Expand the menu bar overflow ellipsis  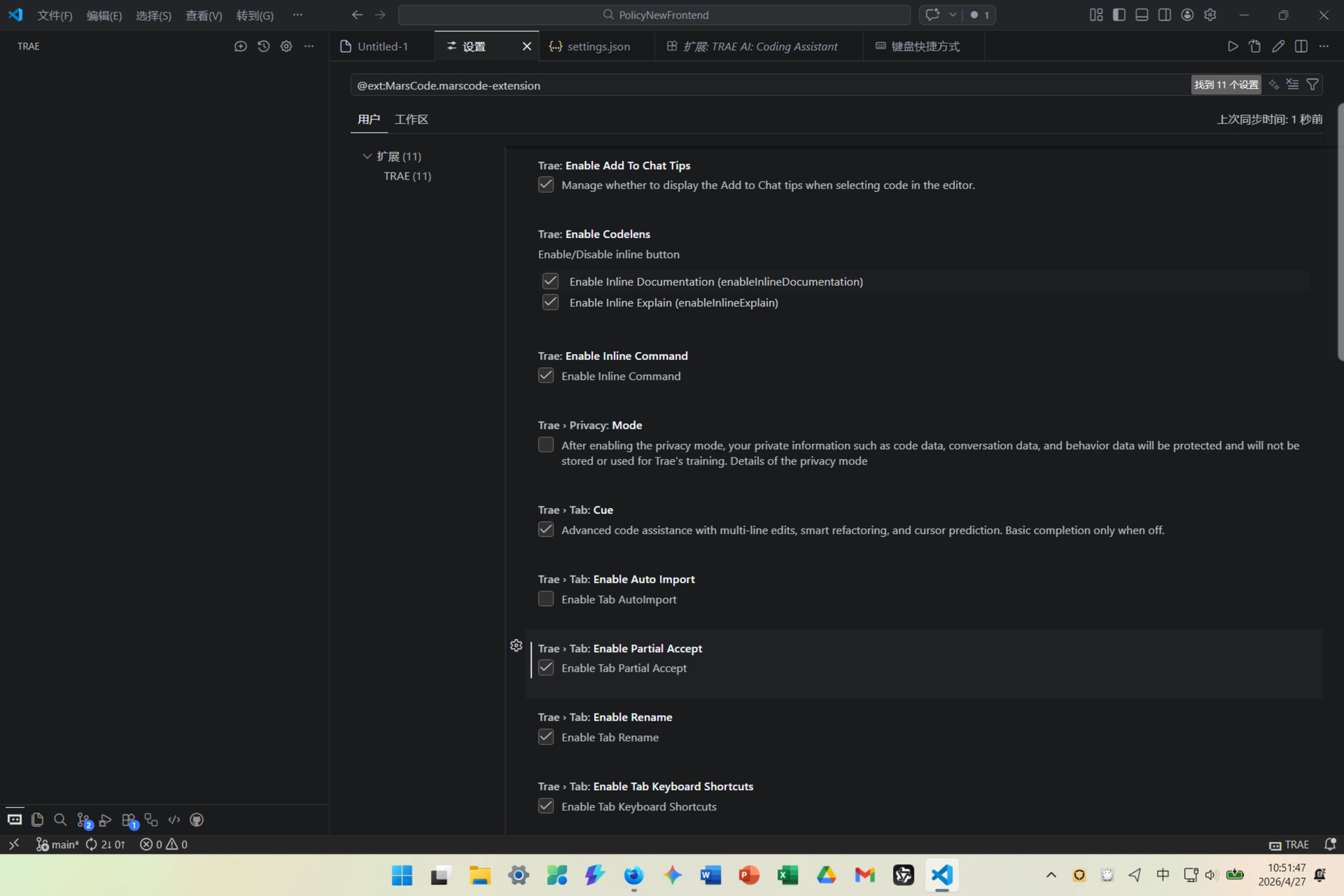click(297, 15)
